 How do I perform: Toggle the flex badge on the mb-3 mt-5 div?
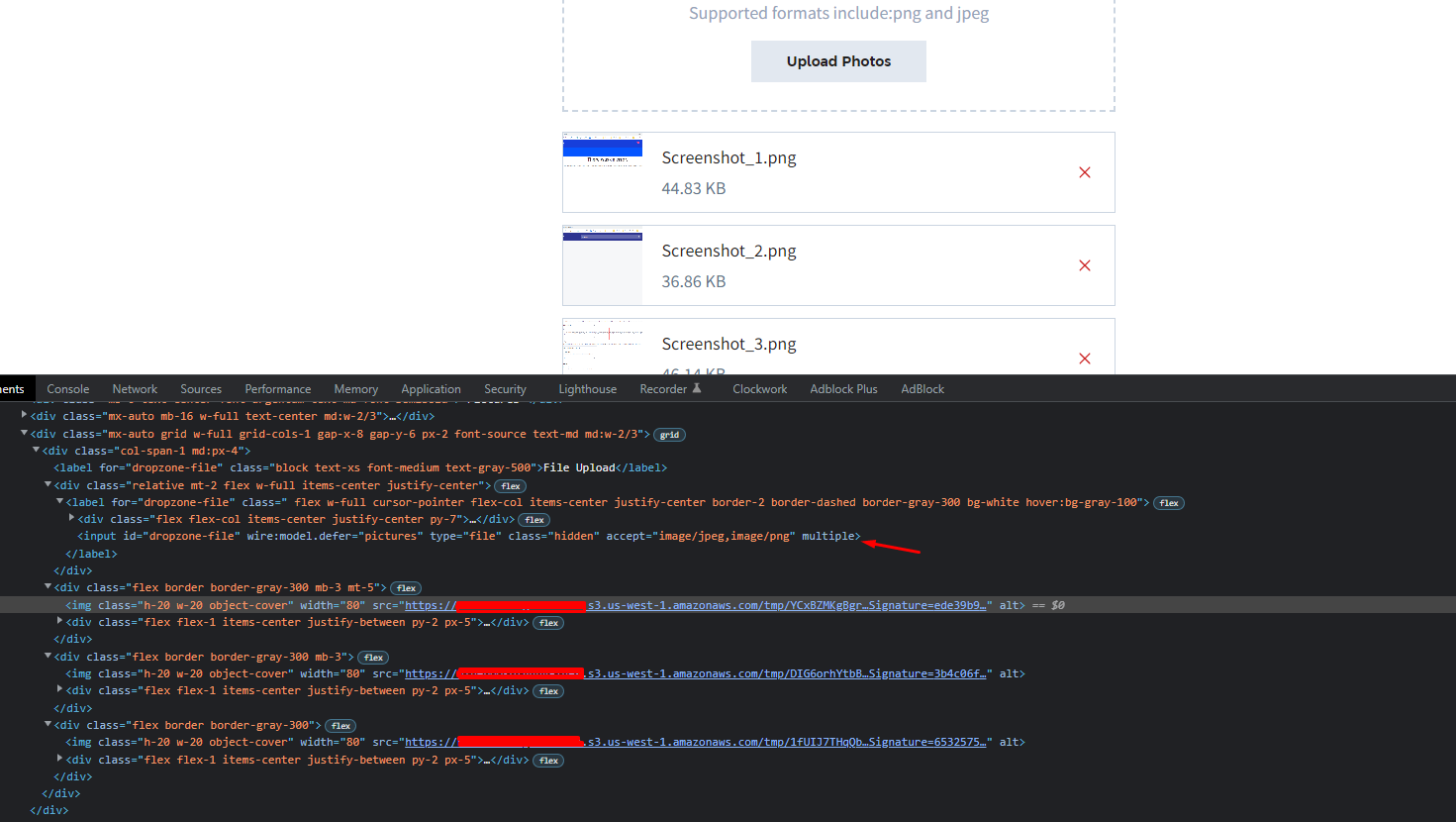tap(405, 587)
